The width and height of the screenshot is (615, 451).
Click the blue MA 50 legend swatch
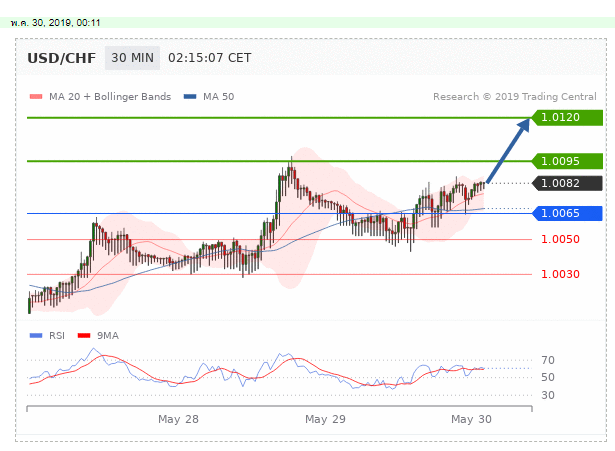tap(190, 97)
